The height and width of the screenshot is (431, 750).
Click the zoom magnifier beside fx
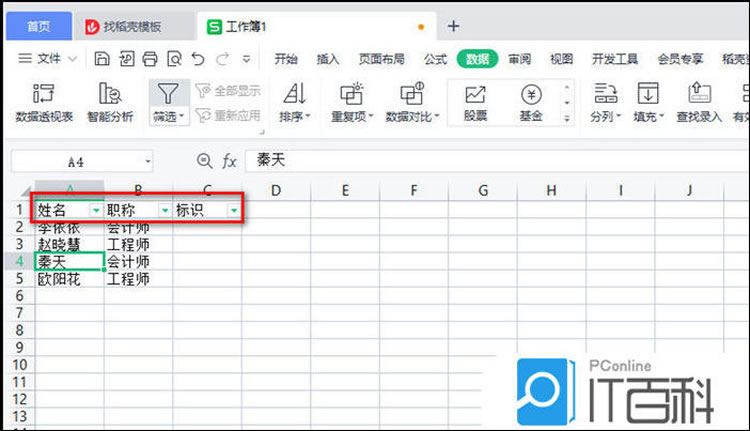click(x=205, y=161)
